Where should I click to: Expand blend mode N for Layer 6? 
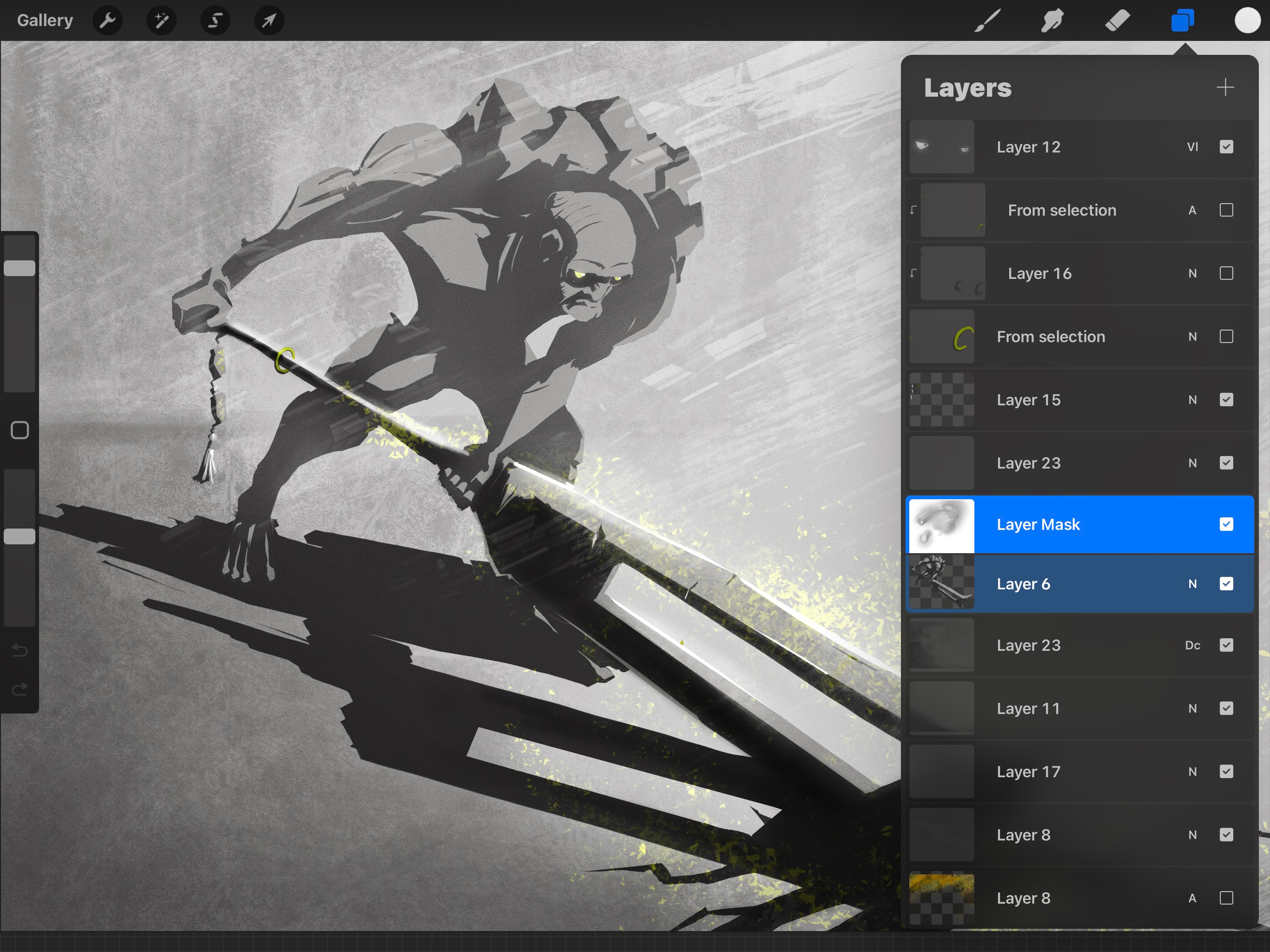point(1192,584)
